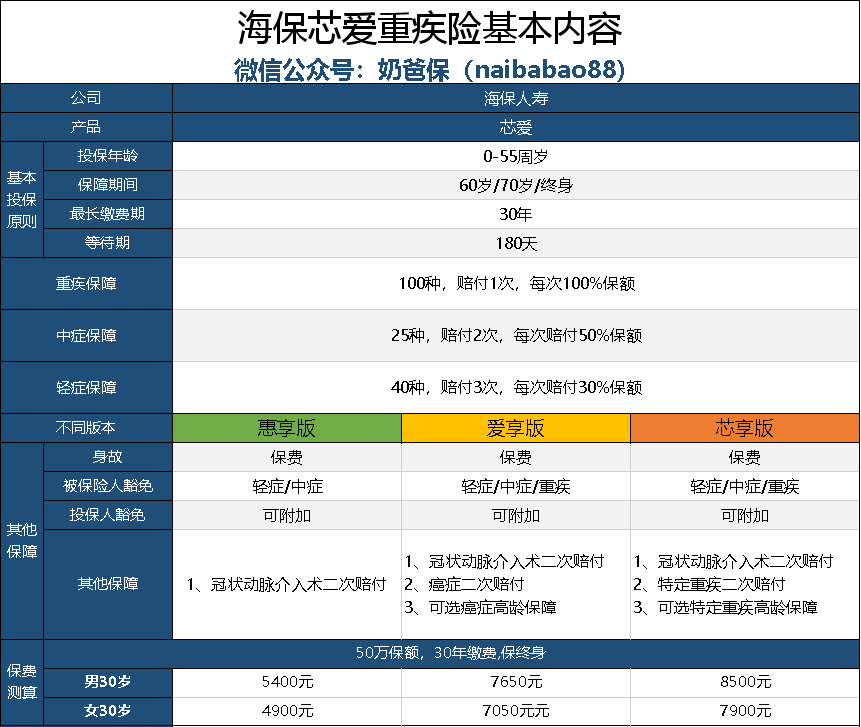Click the 基本投保原则 group label
This screenshot has height=727, width=861.
point(22,199)
